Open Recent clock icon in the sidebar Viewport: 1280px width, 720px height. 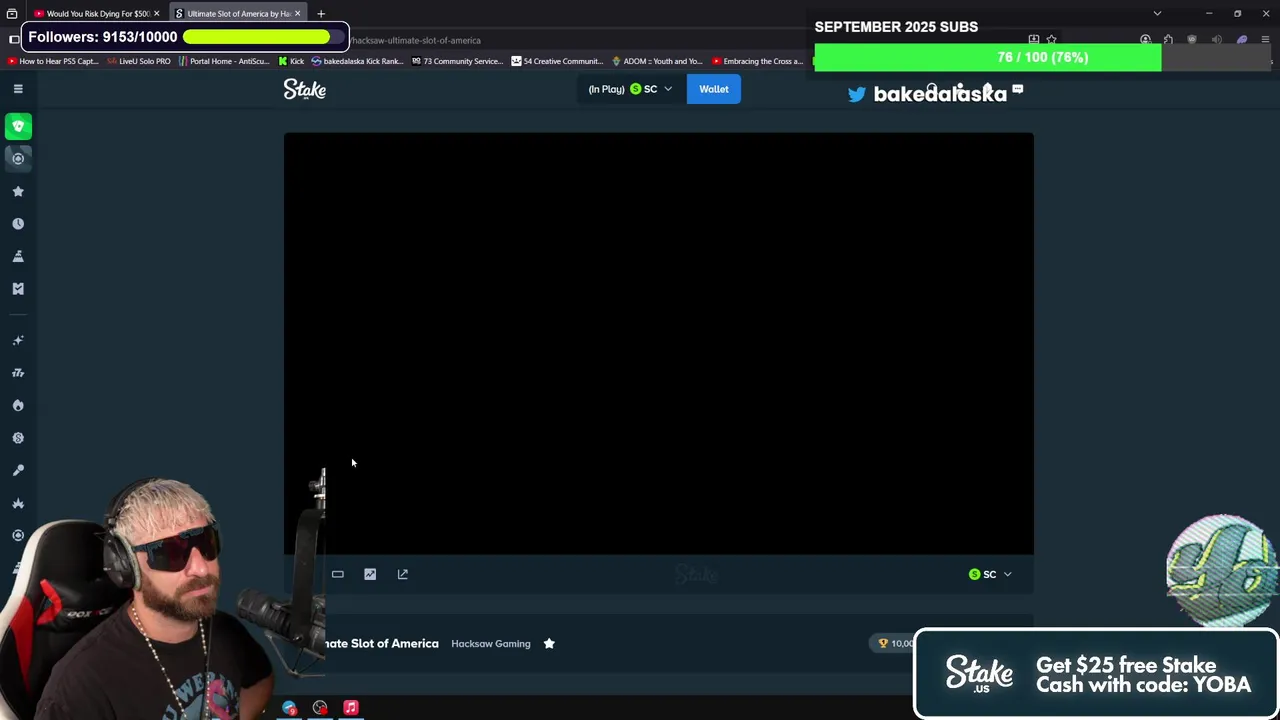(x=18, y=224)
